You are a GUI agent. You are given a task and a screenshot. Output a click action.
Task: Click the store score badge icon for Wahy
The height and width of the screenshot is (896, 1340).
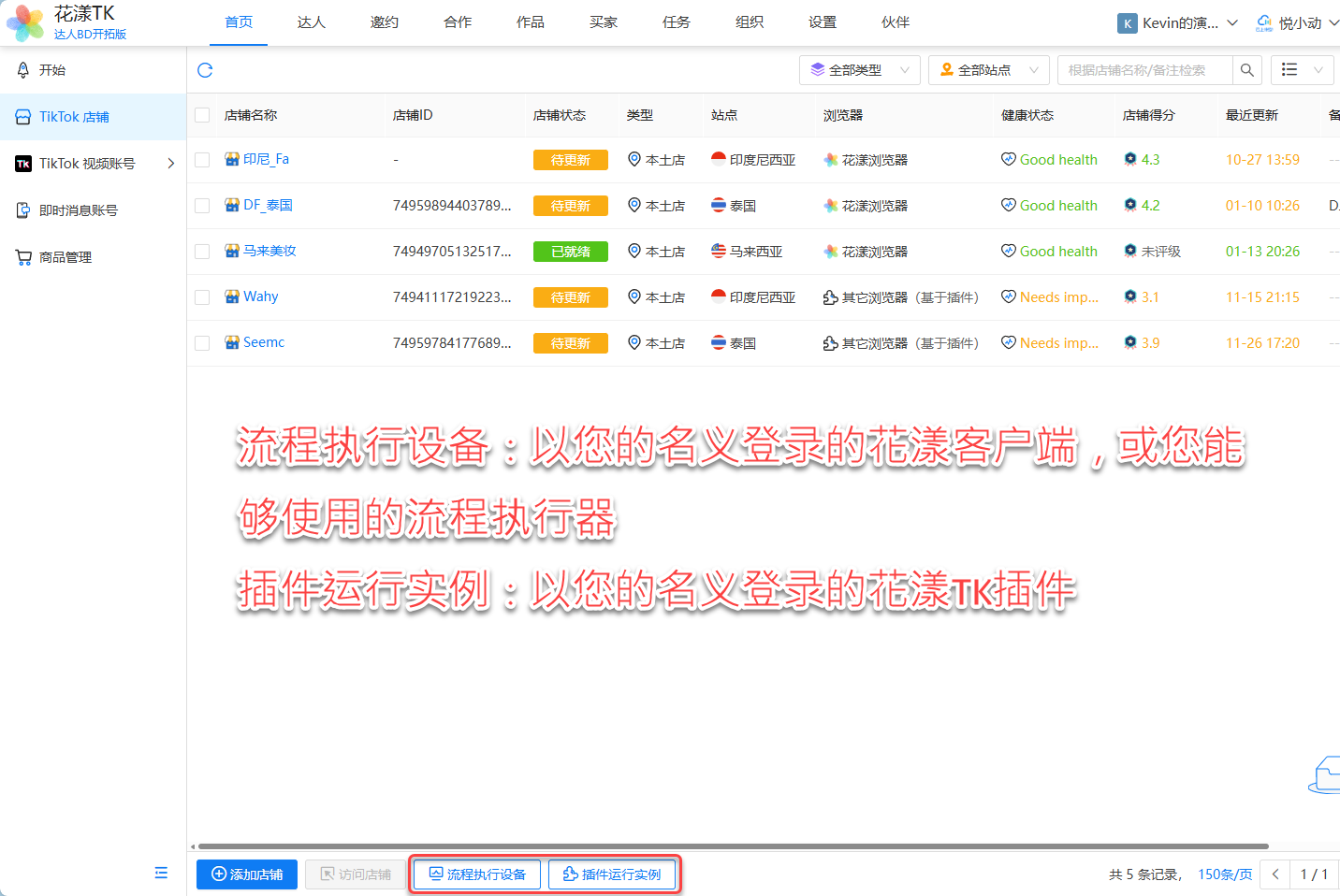coord(1130,297)
